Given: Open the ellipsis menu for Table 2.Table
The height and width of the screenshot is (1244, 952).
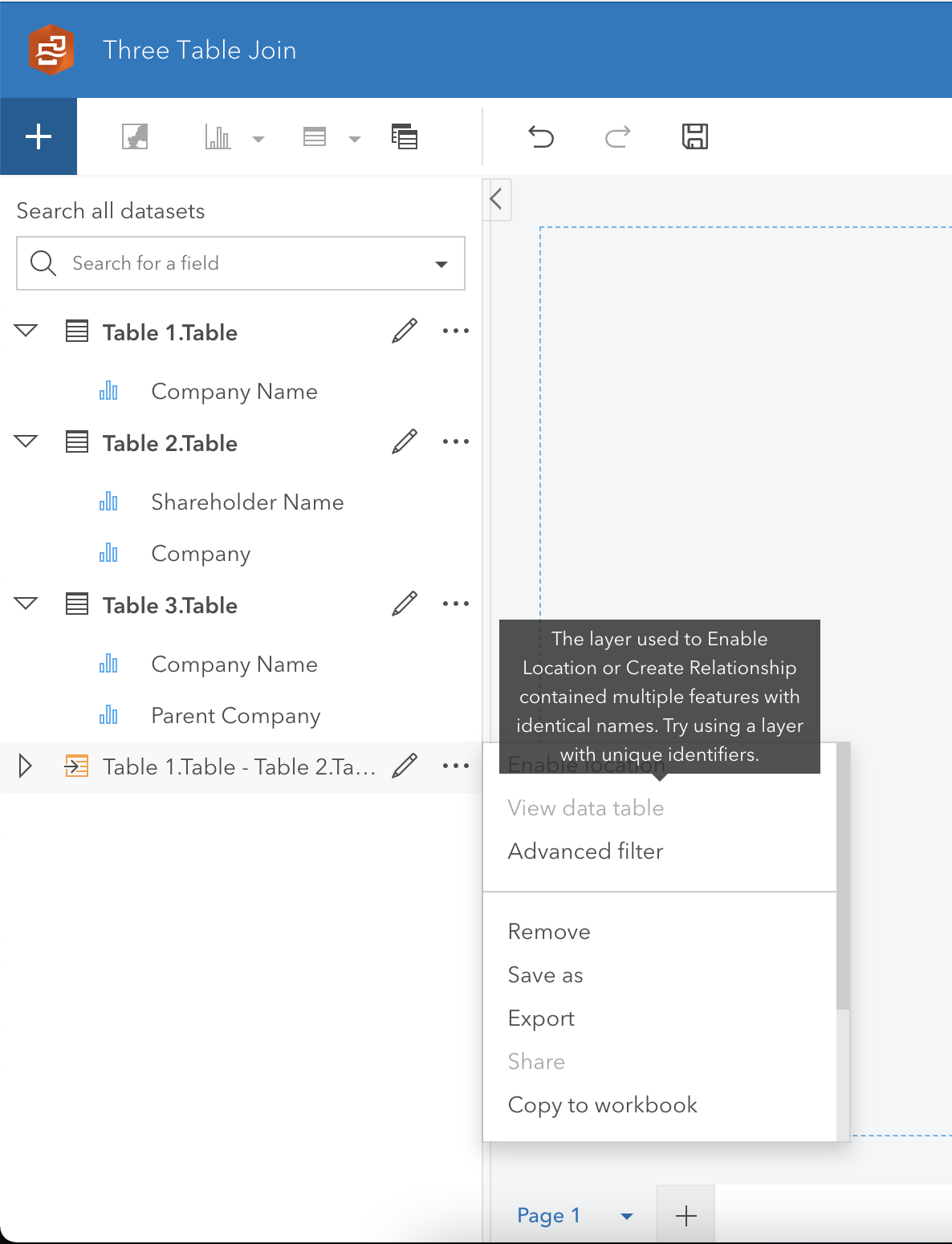Looking at the screenshot, I should [455, 441].
